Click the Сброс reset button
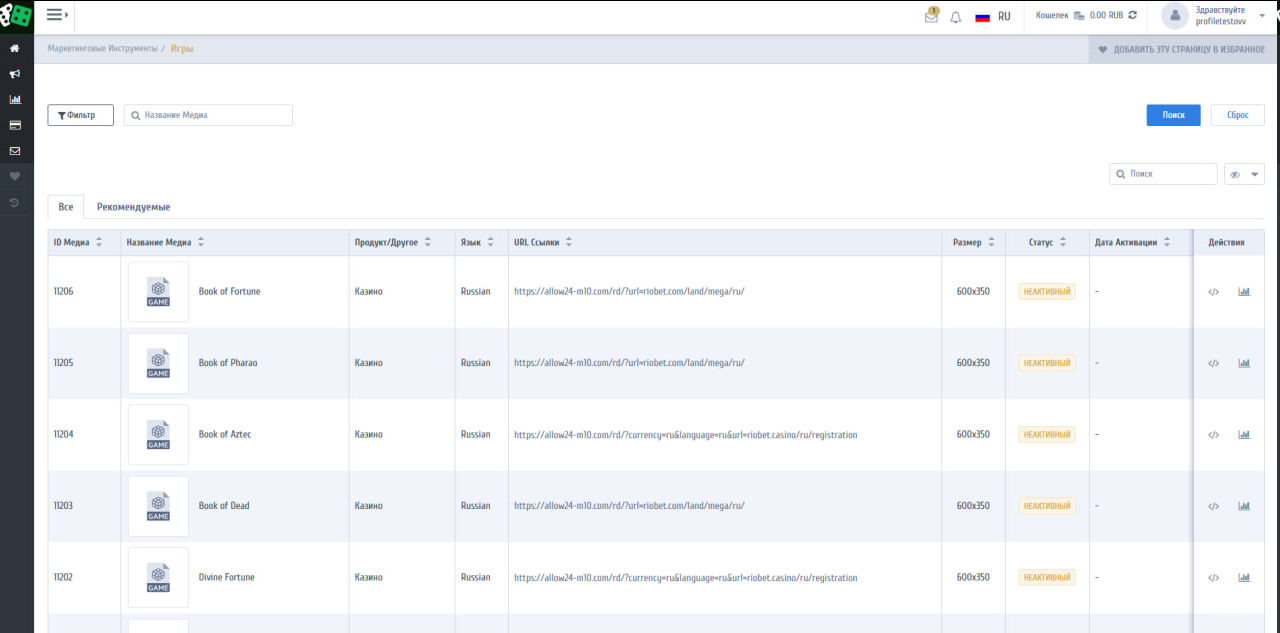Viewport: 1280px width, 633px height. [x=1237, y=115]
